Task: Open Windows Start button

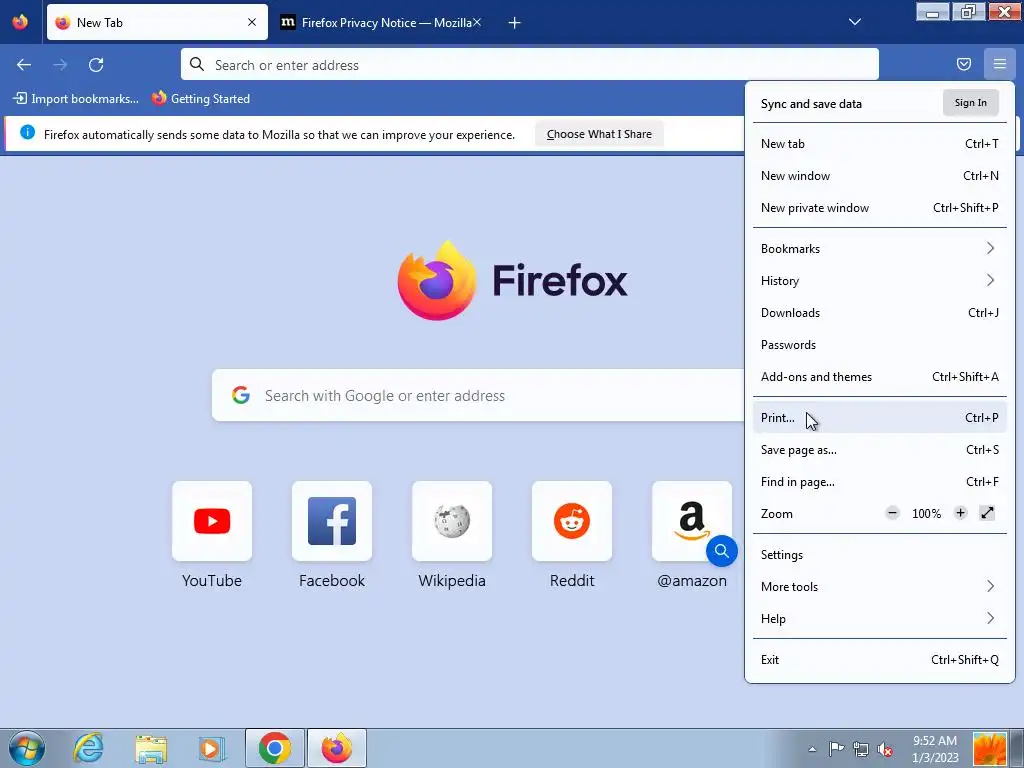Action: point(26,748)
